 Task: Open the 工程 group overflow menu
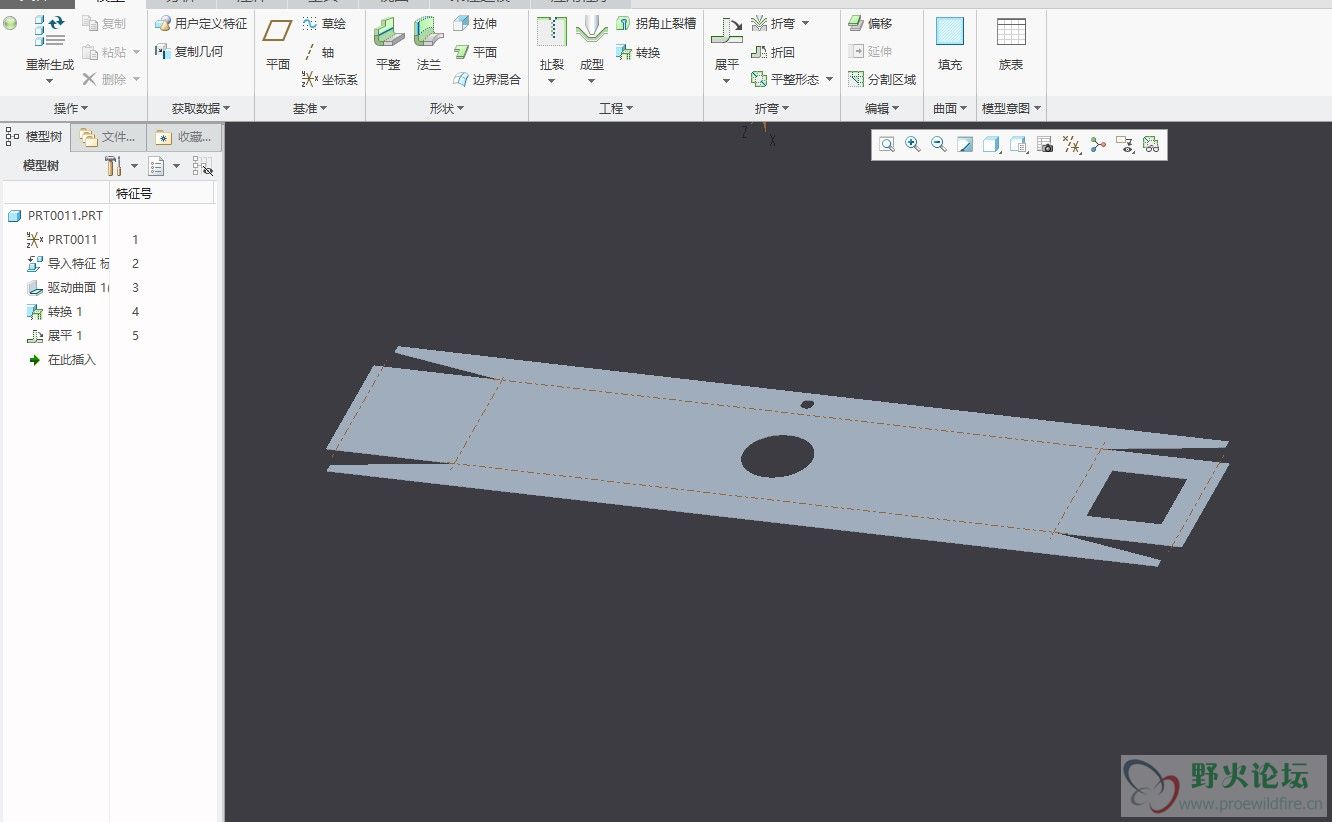click(616, 108)
